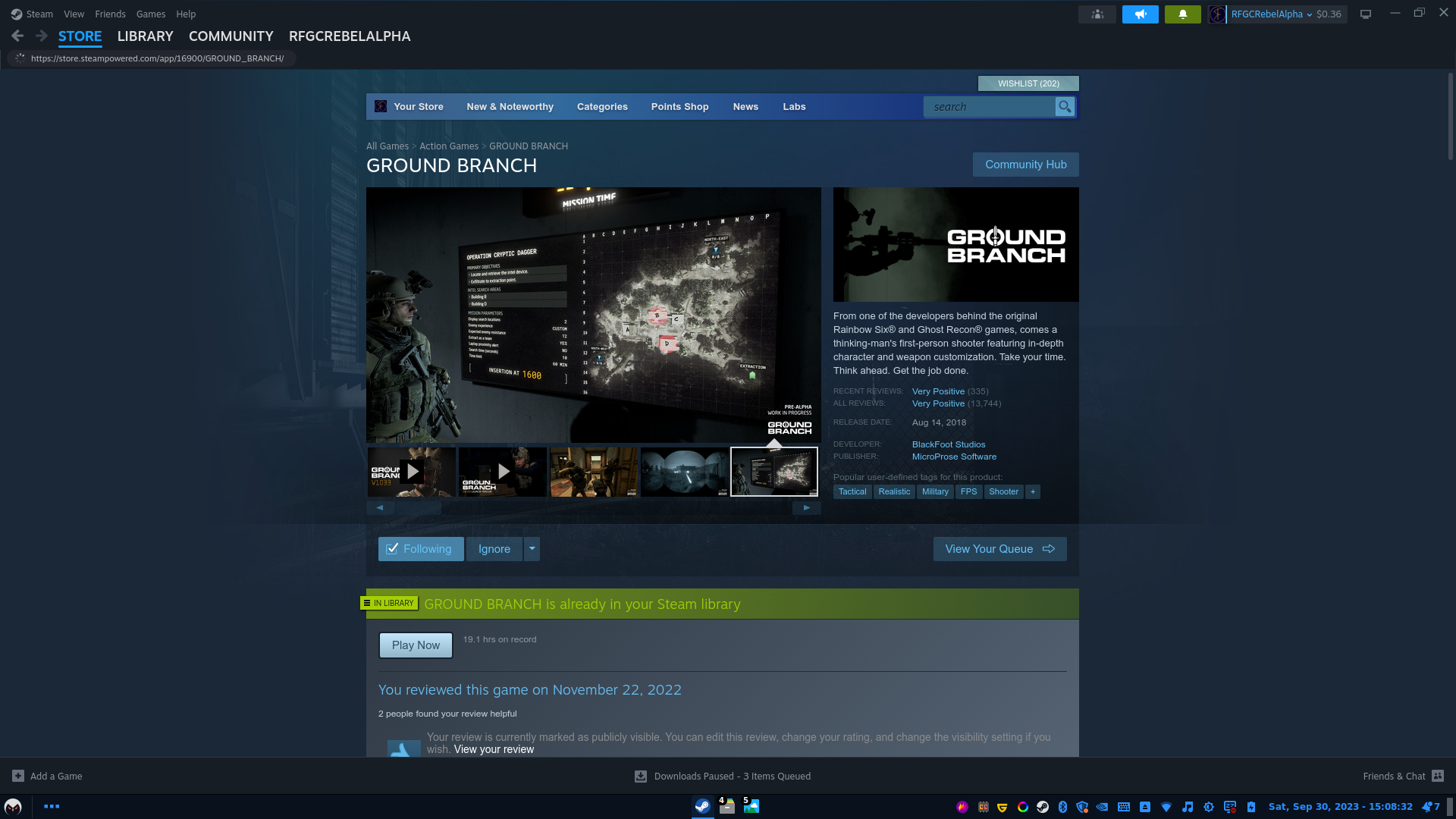Switch to the LIBRARY tab
The image size is (1456, 819).
coord(145,36)
